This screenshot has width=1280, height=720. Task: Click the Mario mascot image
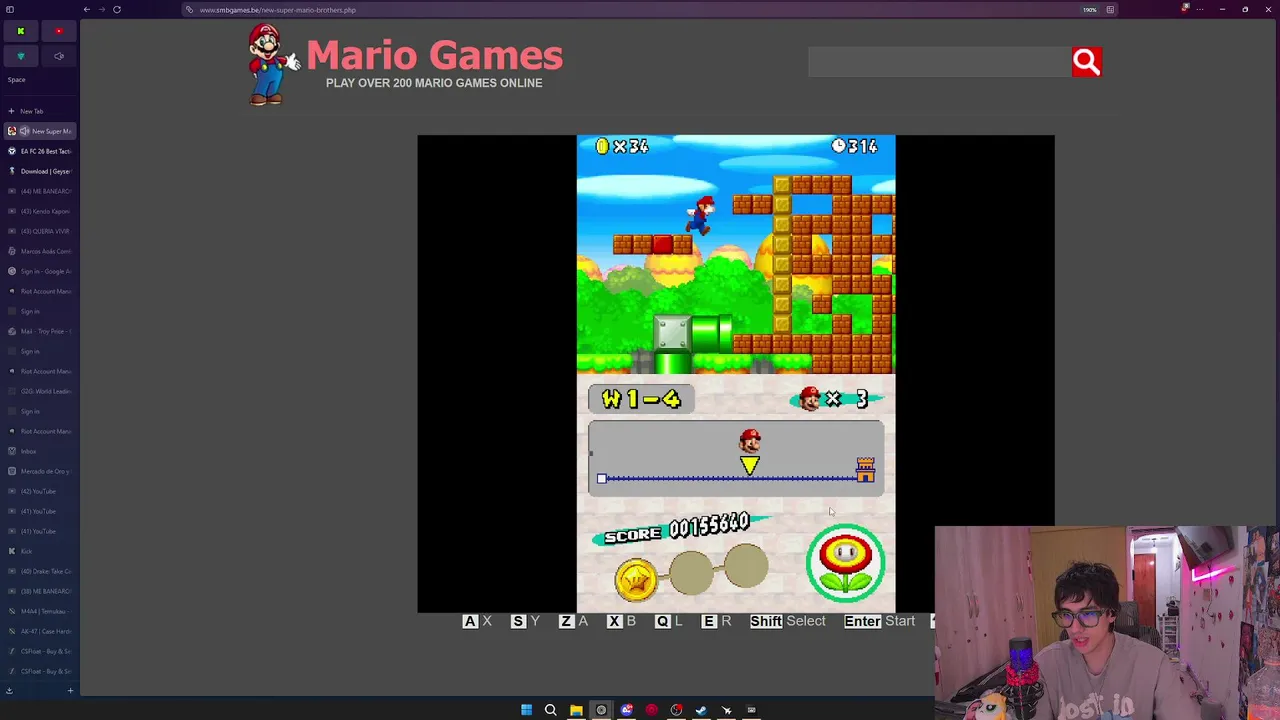coord(272,64)
